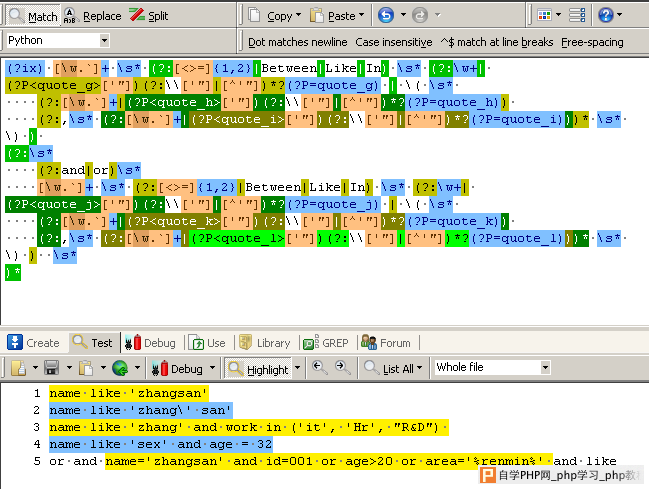Expand the test toolbar Debug dropdown
The width and height of the screenshot is (649, 489).
212,367
